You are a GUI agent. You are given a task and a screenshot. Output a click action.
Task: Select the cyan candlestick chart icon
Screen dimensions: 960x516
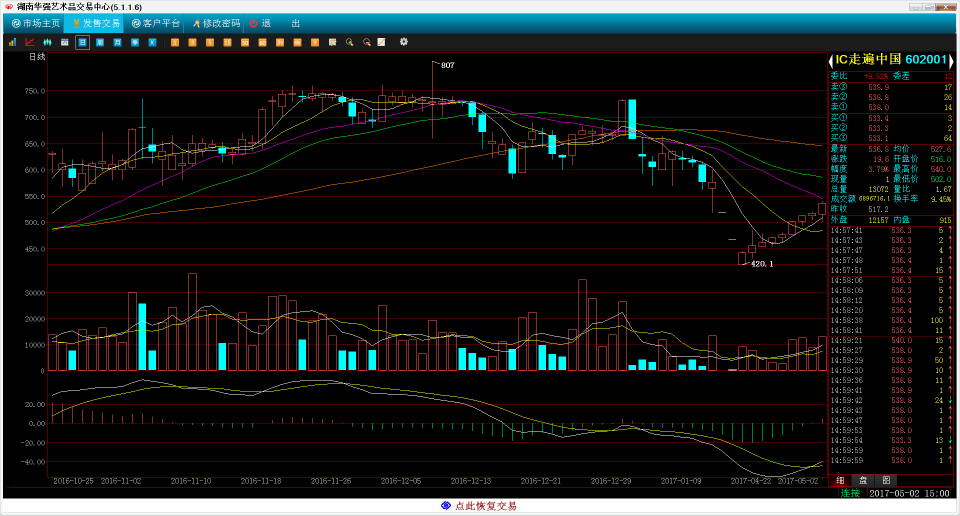47,42
